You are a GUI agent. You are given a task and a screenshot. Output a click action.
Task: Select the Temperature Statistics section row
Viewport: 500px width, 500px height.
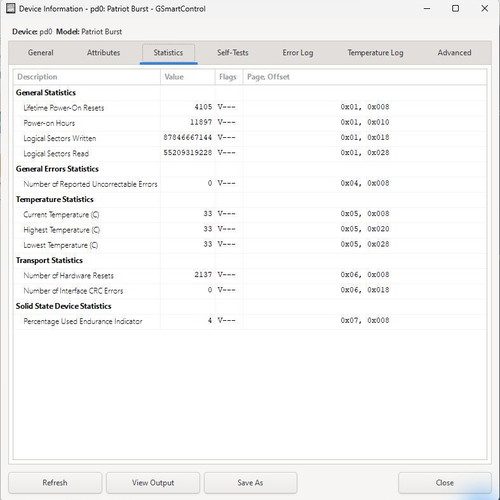pos(250,199)
